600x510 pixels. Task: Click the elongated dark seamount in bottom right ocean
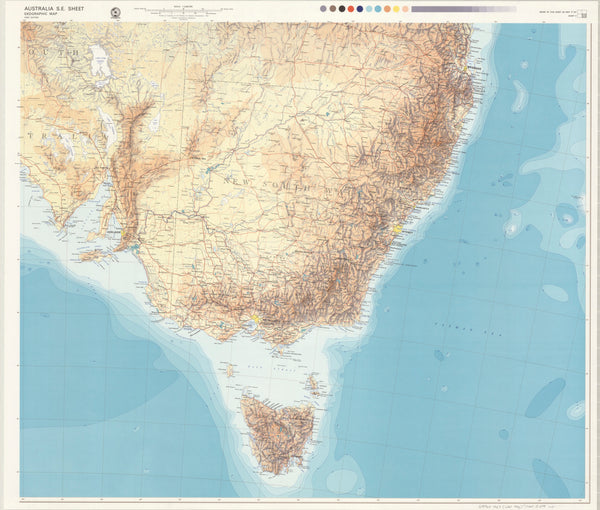pyautogui.click(x=544, y=397)
